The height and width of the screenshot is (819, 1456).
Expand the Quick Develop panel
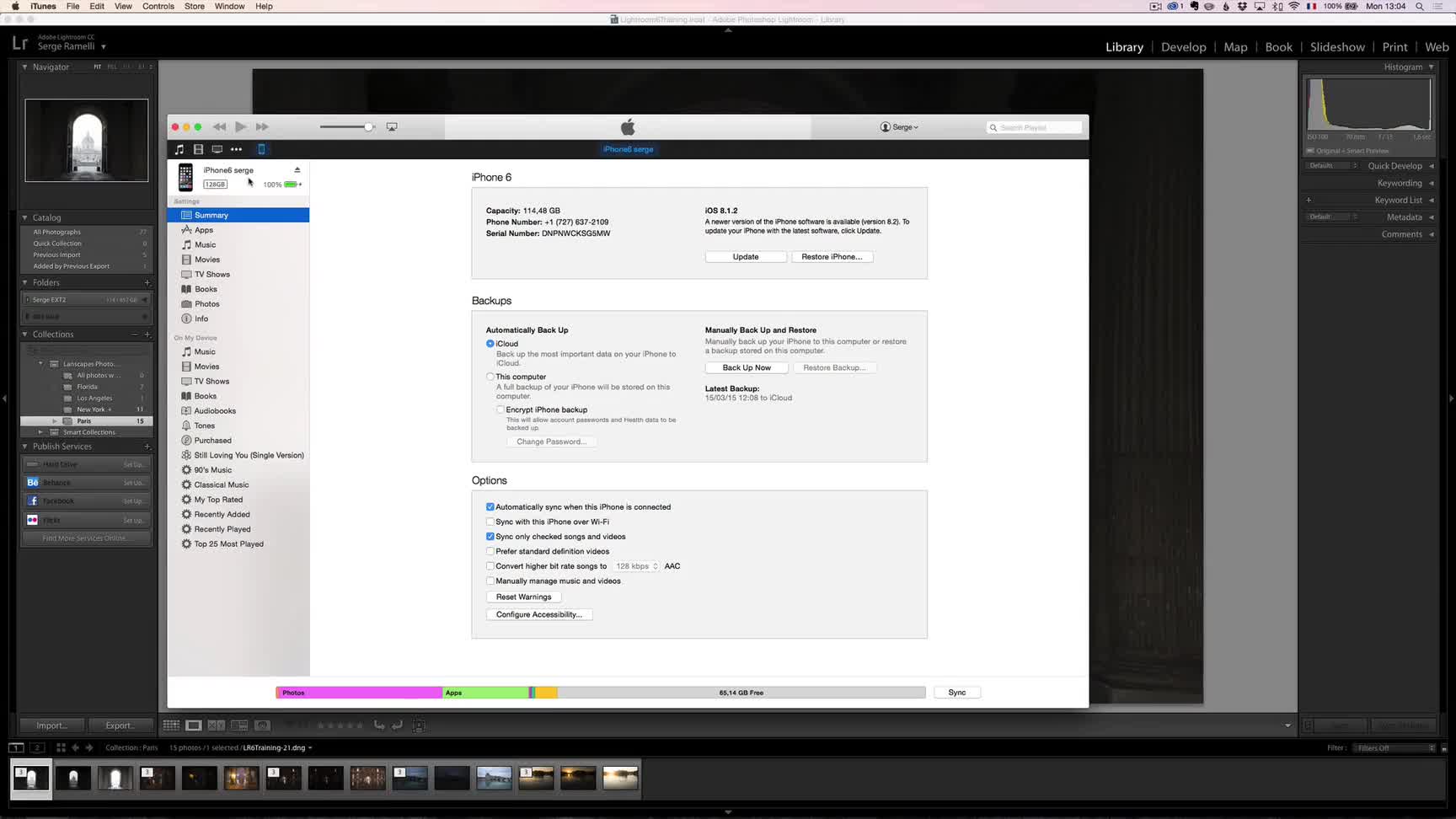(x=1432, y=166)
